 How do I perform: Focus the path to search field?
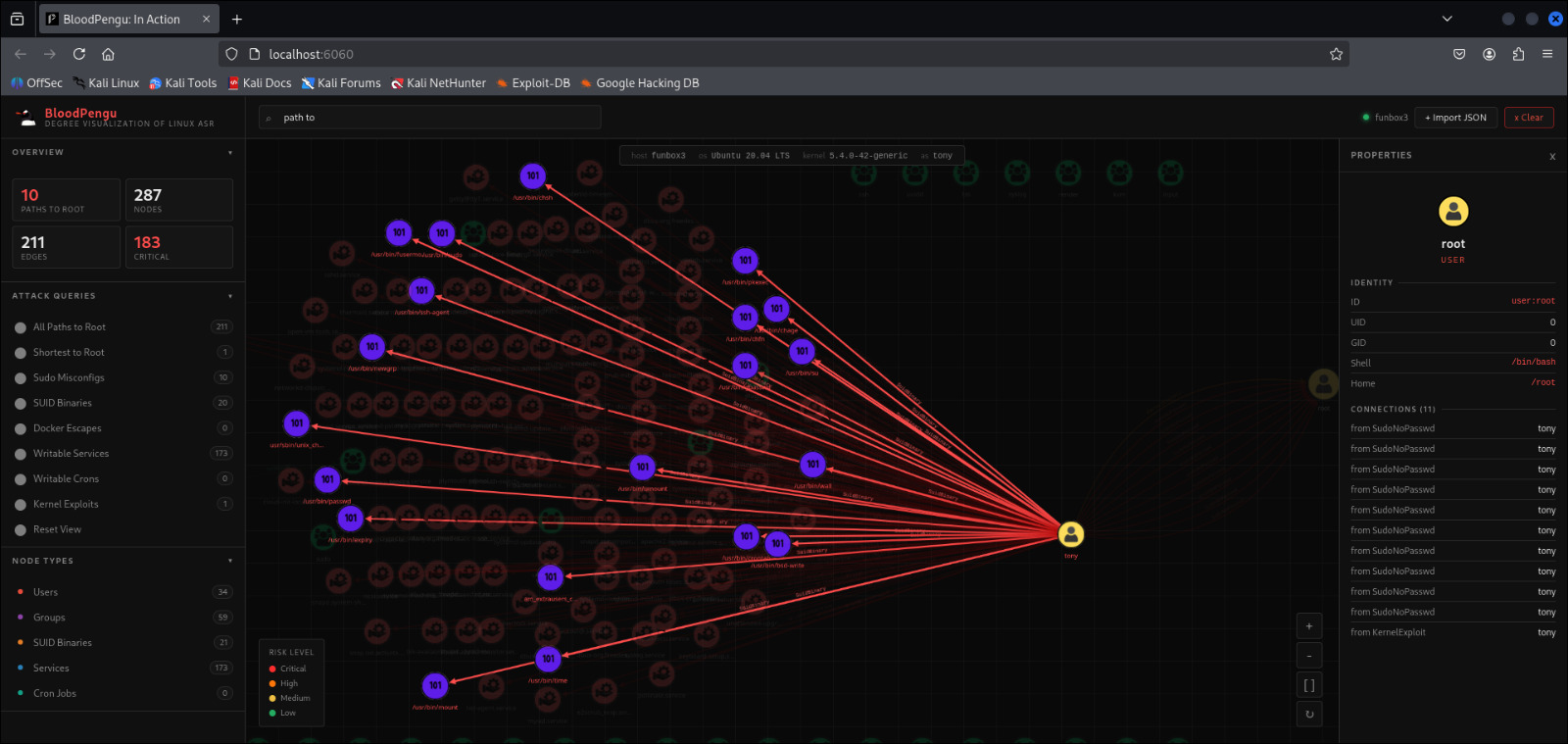[429, 118]
